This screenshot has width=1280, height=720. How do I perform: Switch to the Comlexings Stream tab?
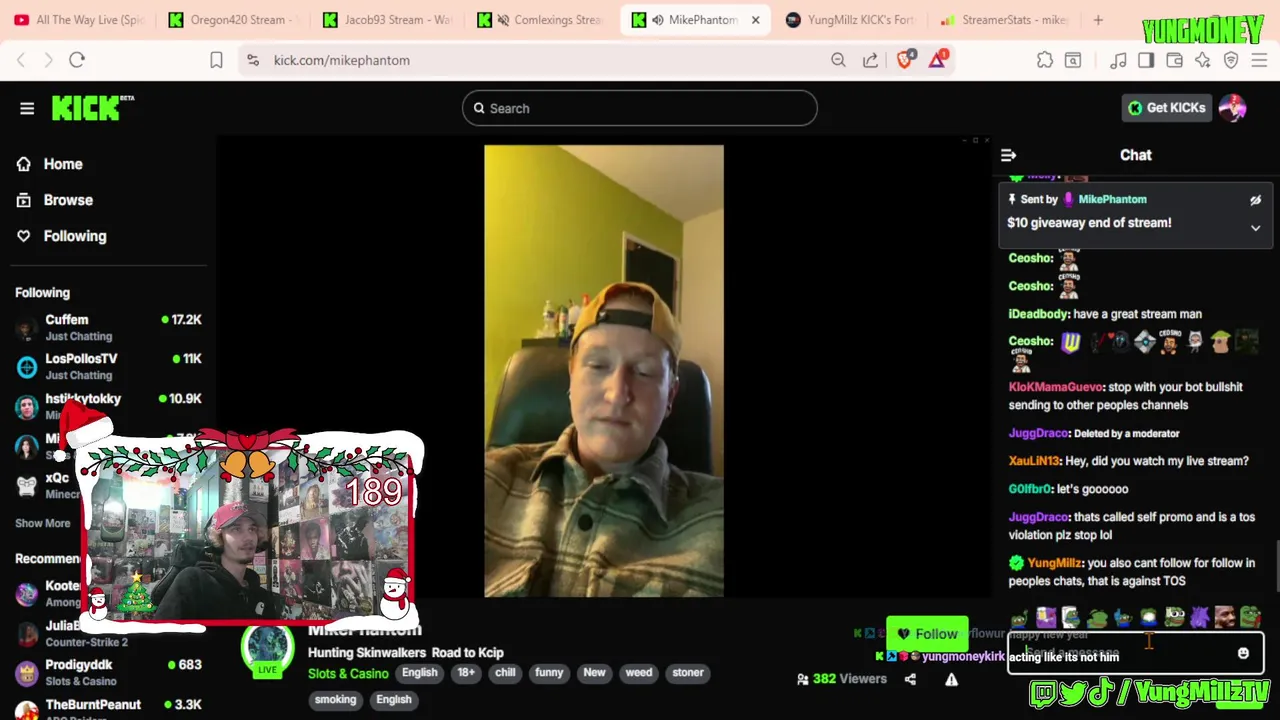pos(541,20)
